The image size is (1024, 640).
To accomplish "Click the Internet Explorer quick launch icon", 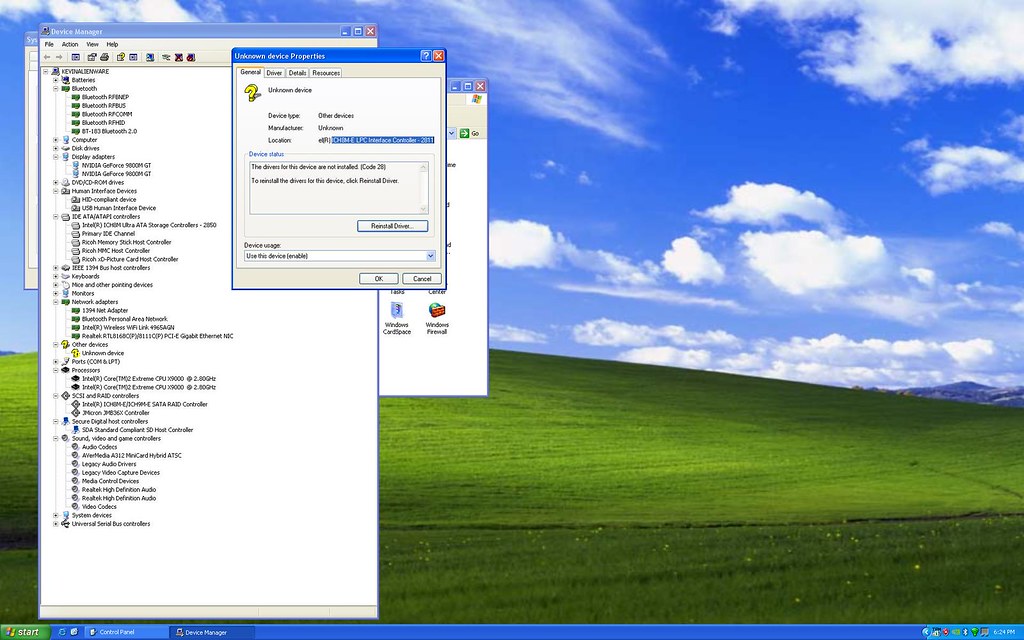I will pyautogui.click(x=63, y=632).
